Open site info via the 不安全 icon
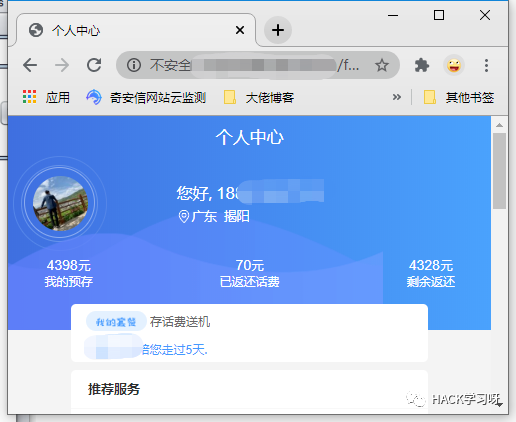Viewport: 516px width, 422px height. pos(134,65)
